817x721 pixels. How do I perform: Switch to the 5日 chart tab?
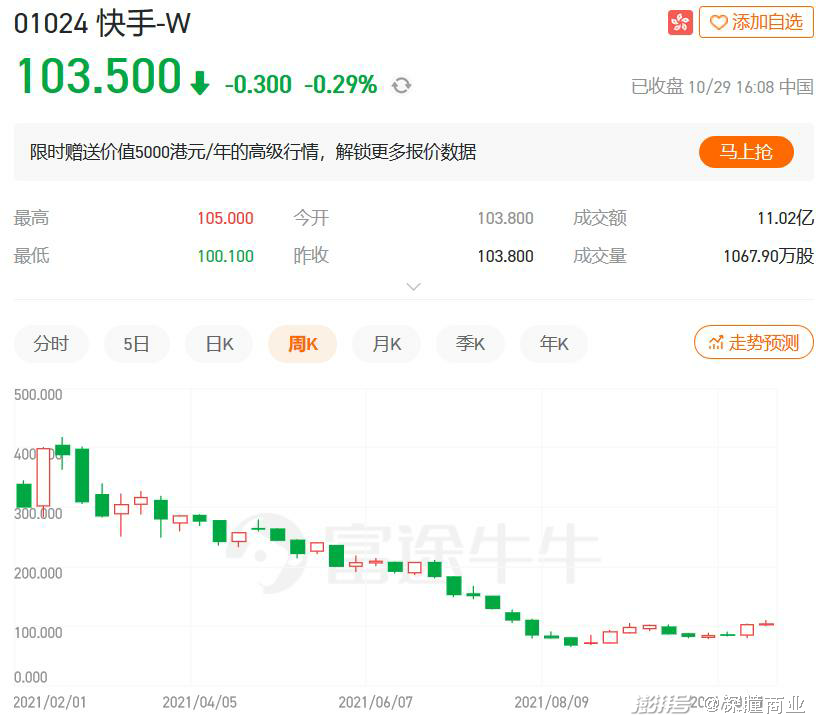pyautogui.click(x=137, y=344)
